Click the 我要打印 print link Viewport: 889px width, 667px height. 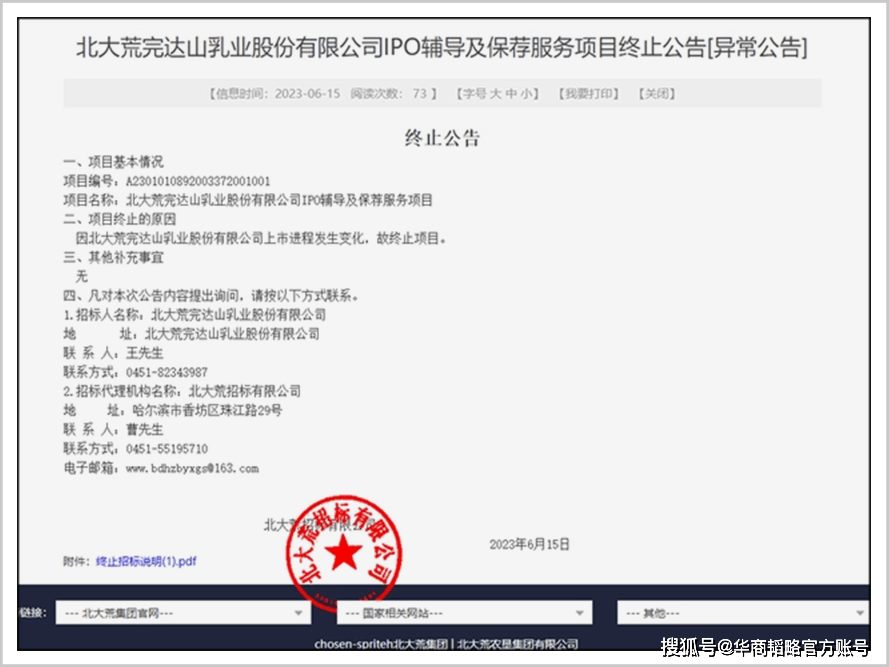(589, 94)
